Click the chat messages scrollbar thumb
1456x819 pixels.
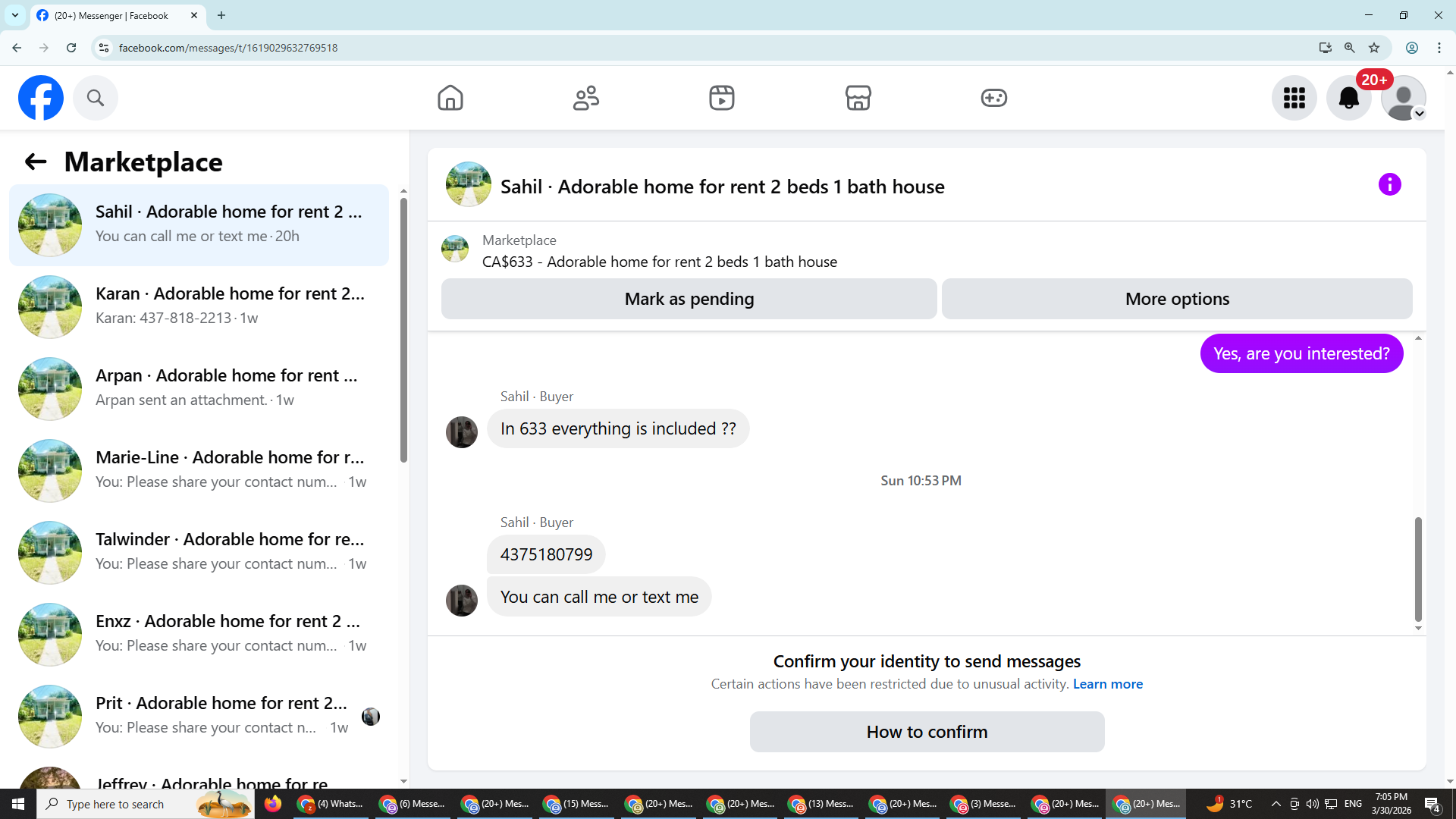(1417, 569)
